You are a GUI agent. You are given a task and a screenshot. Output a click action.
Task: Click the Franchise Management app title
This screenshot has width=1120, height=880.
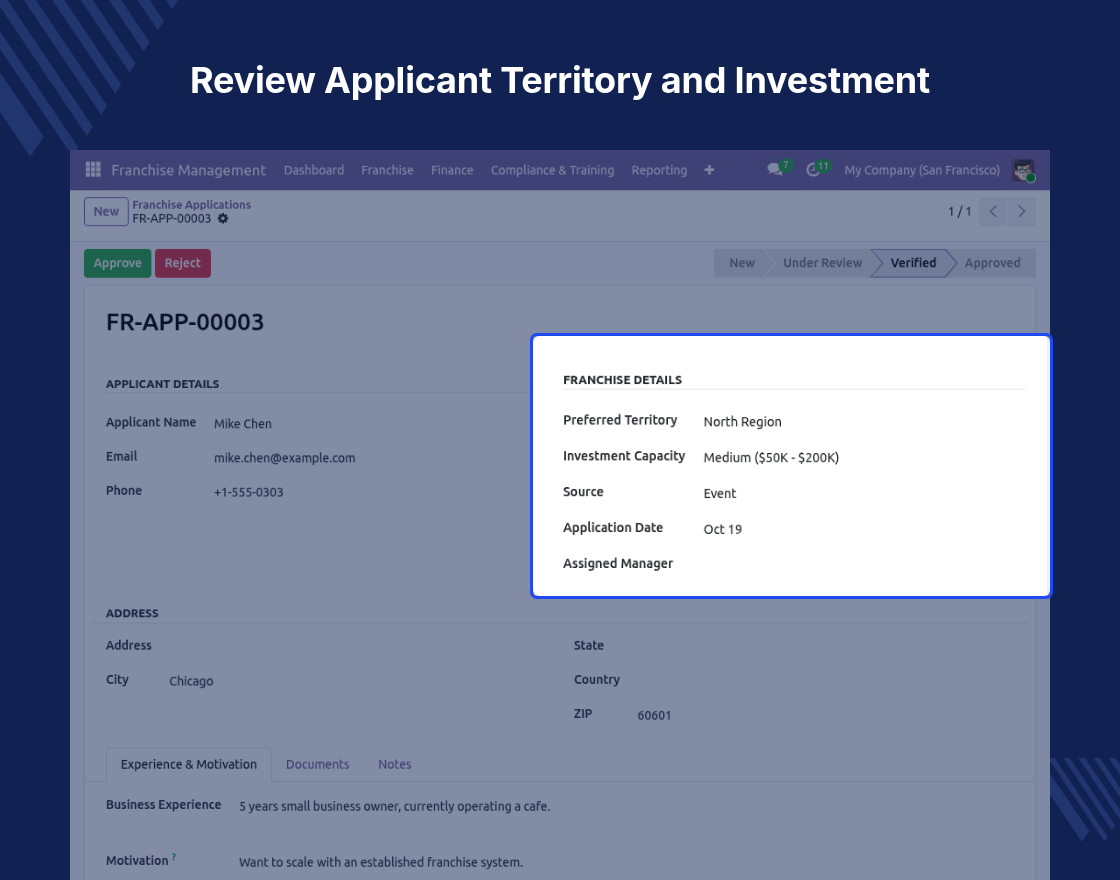point(189,170)
